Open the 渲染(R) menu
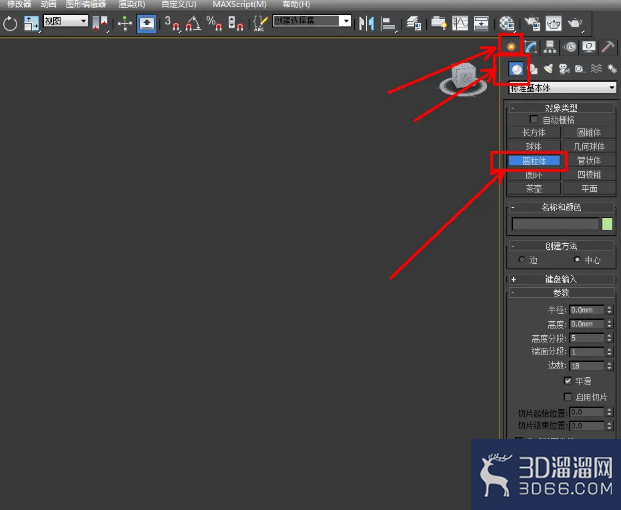621x510 pixels. [132, 4]
